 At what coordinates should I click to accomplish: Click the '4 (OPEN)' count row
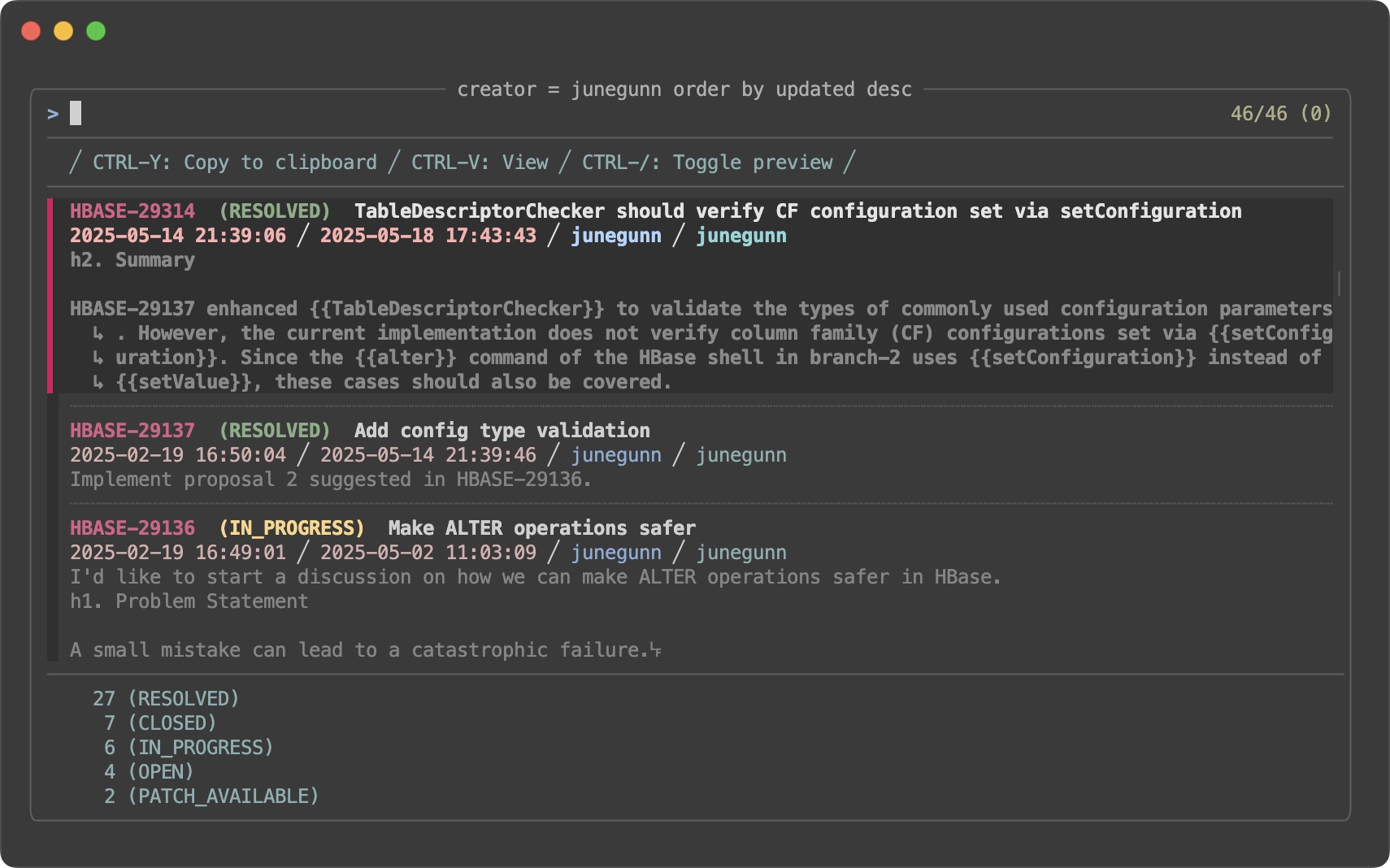(x=149, y=772)
